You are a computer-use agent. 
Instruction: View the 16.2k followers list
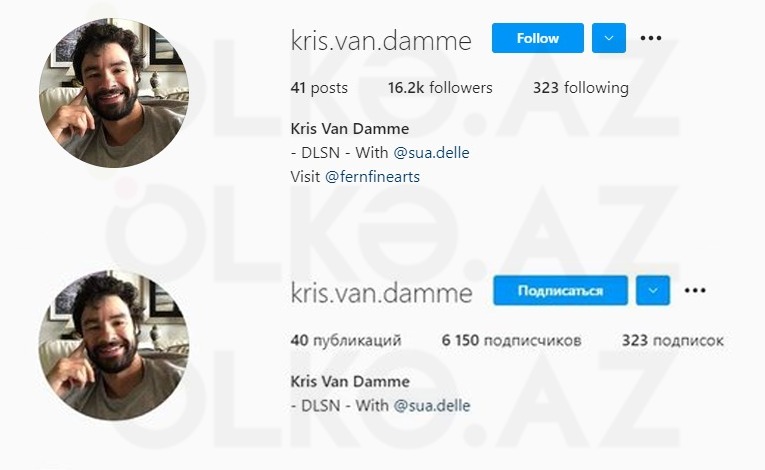pos(440,88)
